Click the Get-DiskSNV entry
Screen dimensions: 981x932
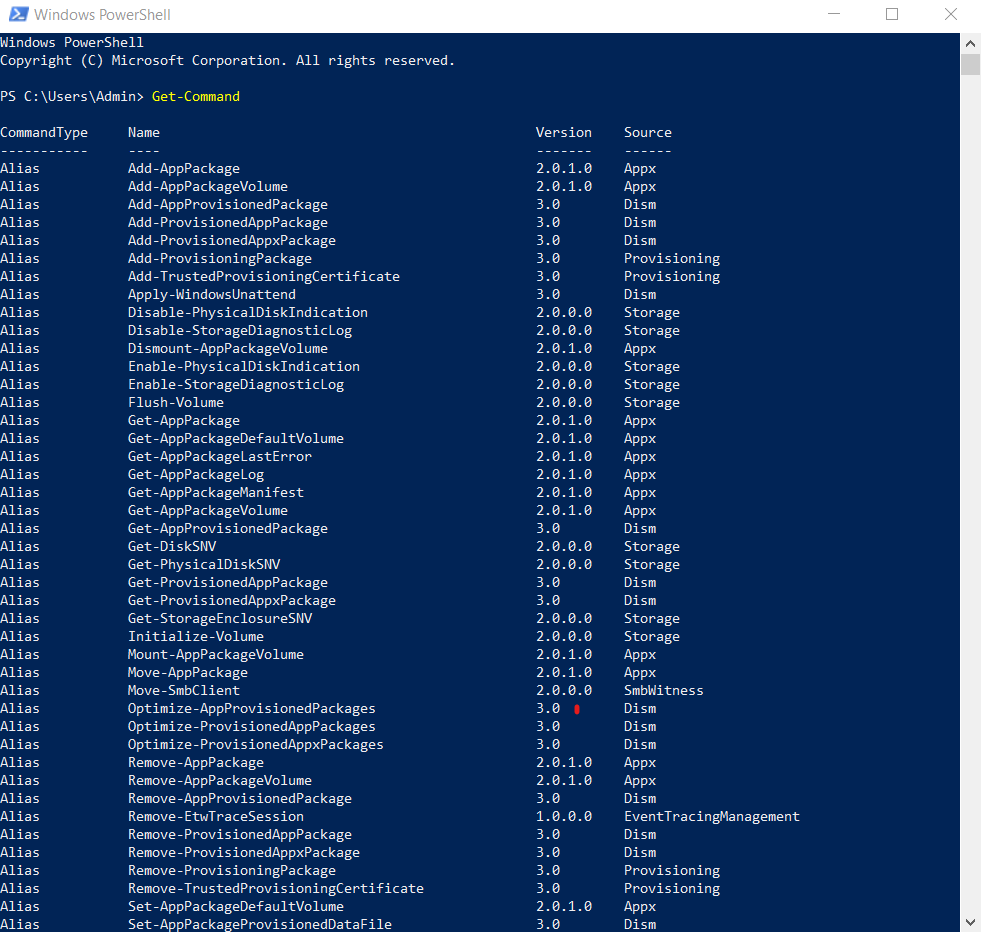click(171, 546)
